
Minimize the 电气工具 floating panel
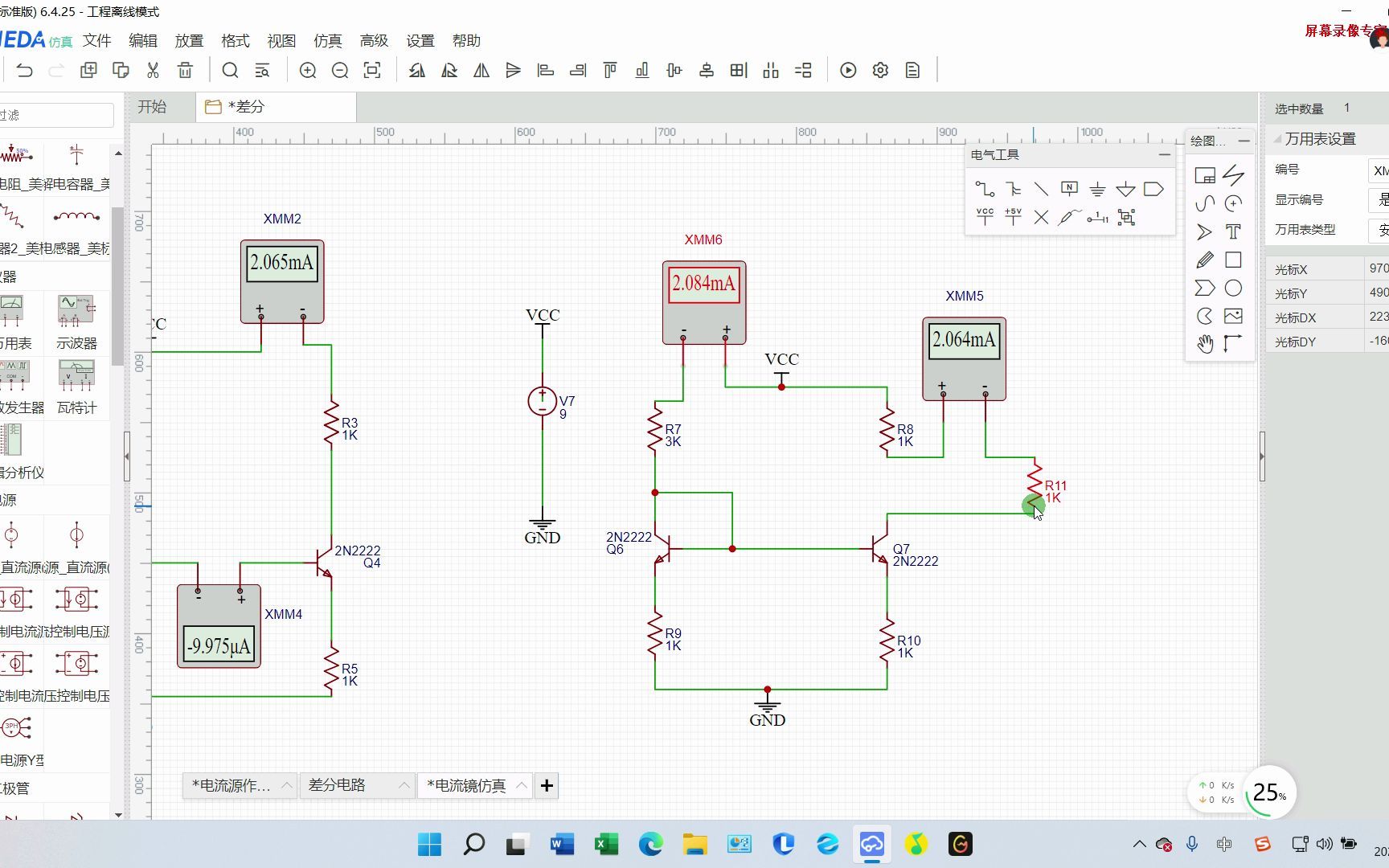tap(1165, 154)
